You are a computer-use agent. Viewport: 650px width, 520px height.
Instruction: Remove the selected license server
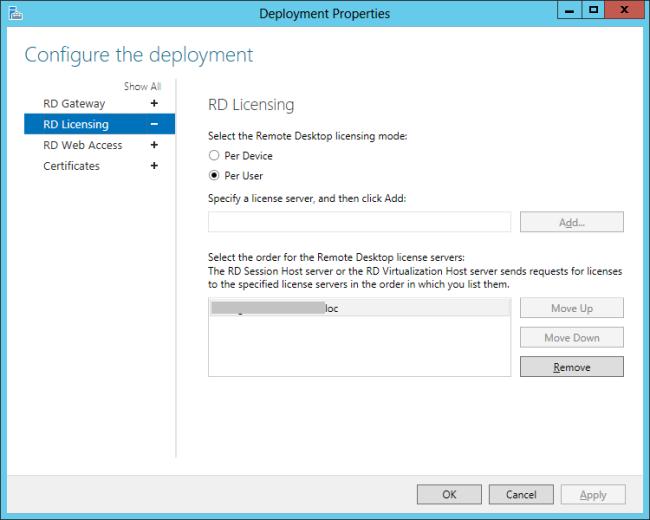[x=571, y=367]
